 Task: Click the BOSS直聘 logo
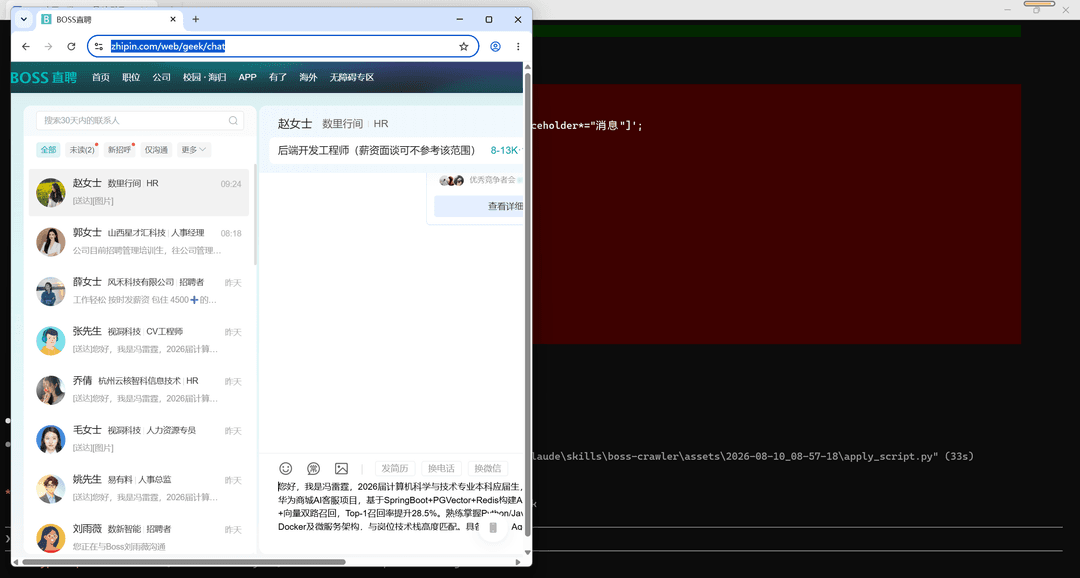click(44, 77)
